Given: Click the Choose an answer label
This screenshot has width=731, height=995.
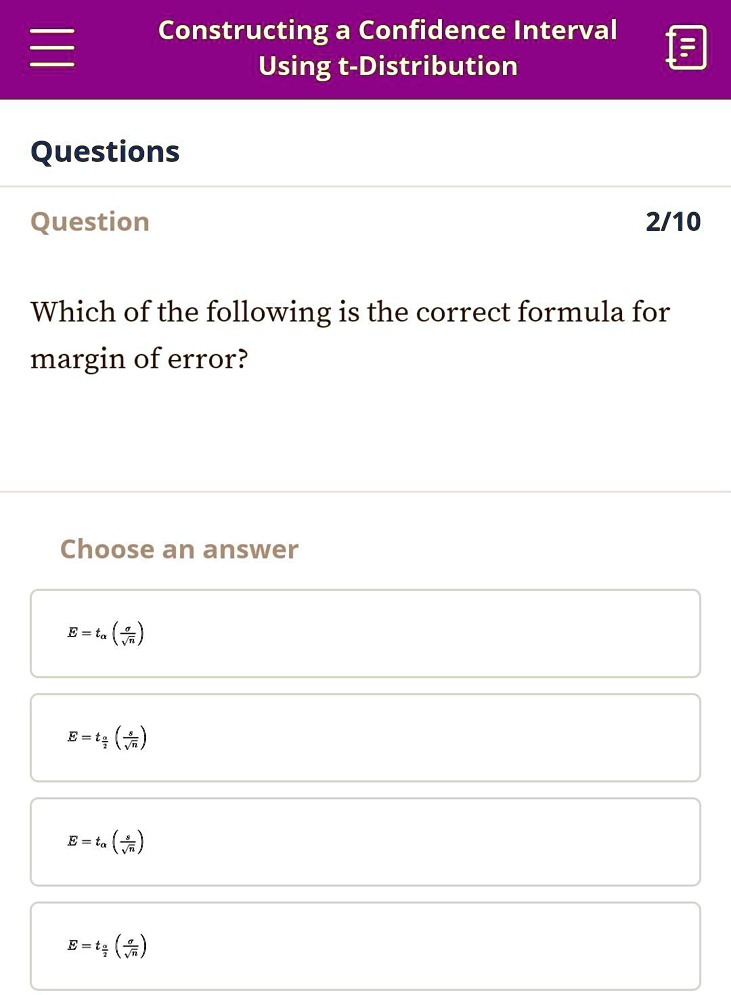Looking at the screenshot, I should [x=179, y=549].
